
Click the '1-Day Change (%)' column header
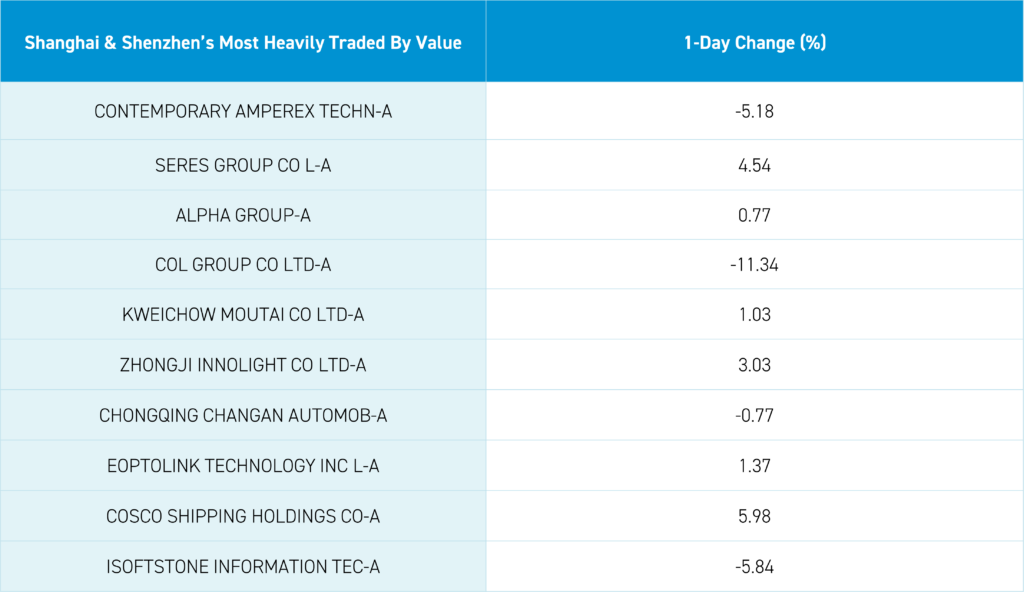click(754, 44)
